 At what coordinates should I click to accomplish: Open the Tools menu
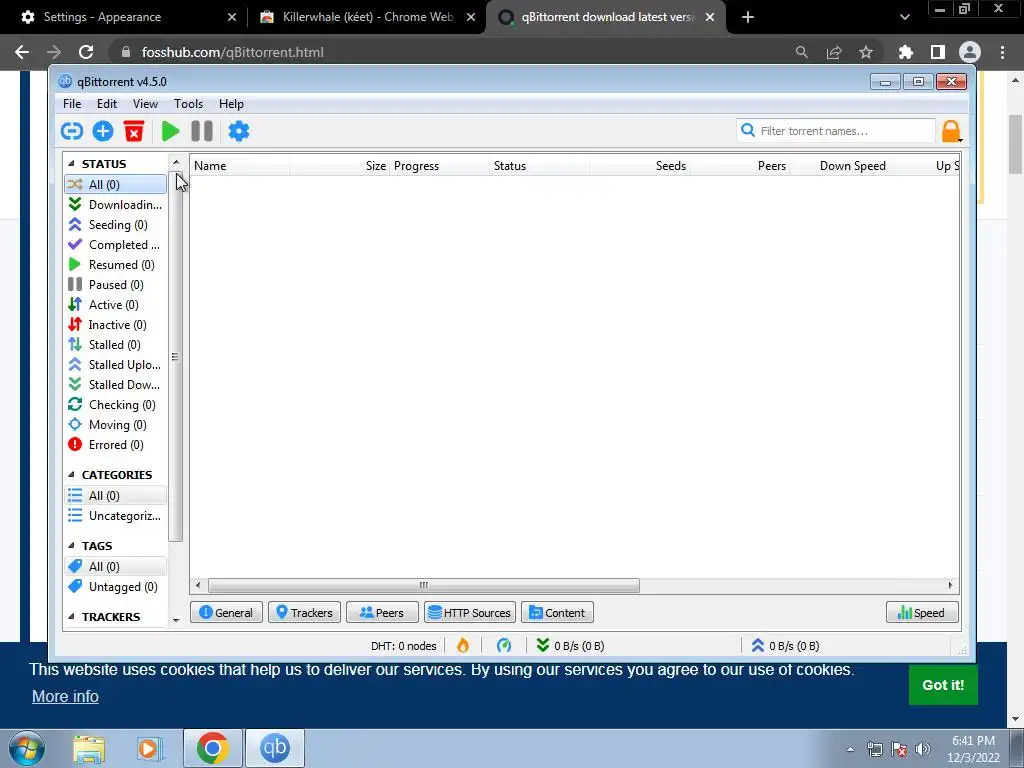pyautogui.click(x=188, y=104)
